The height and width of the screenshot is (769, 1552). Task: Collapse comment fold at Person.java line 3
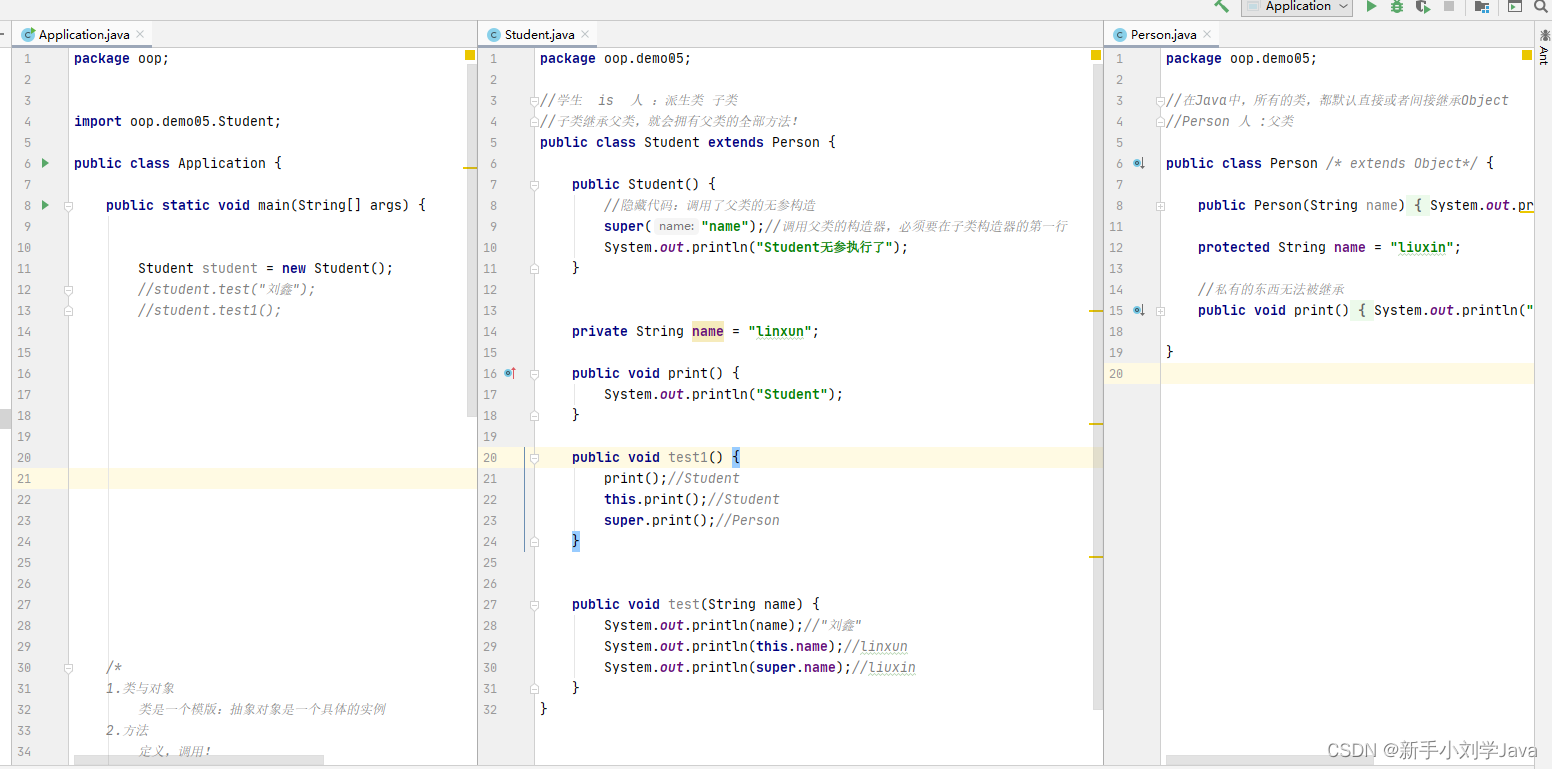coord(1161,100)
